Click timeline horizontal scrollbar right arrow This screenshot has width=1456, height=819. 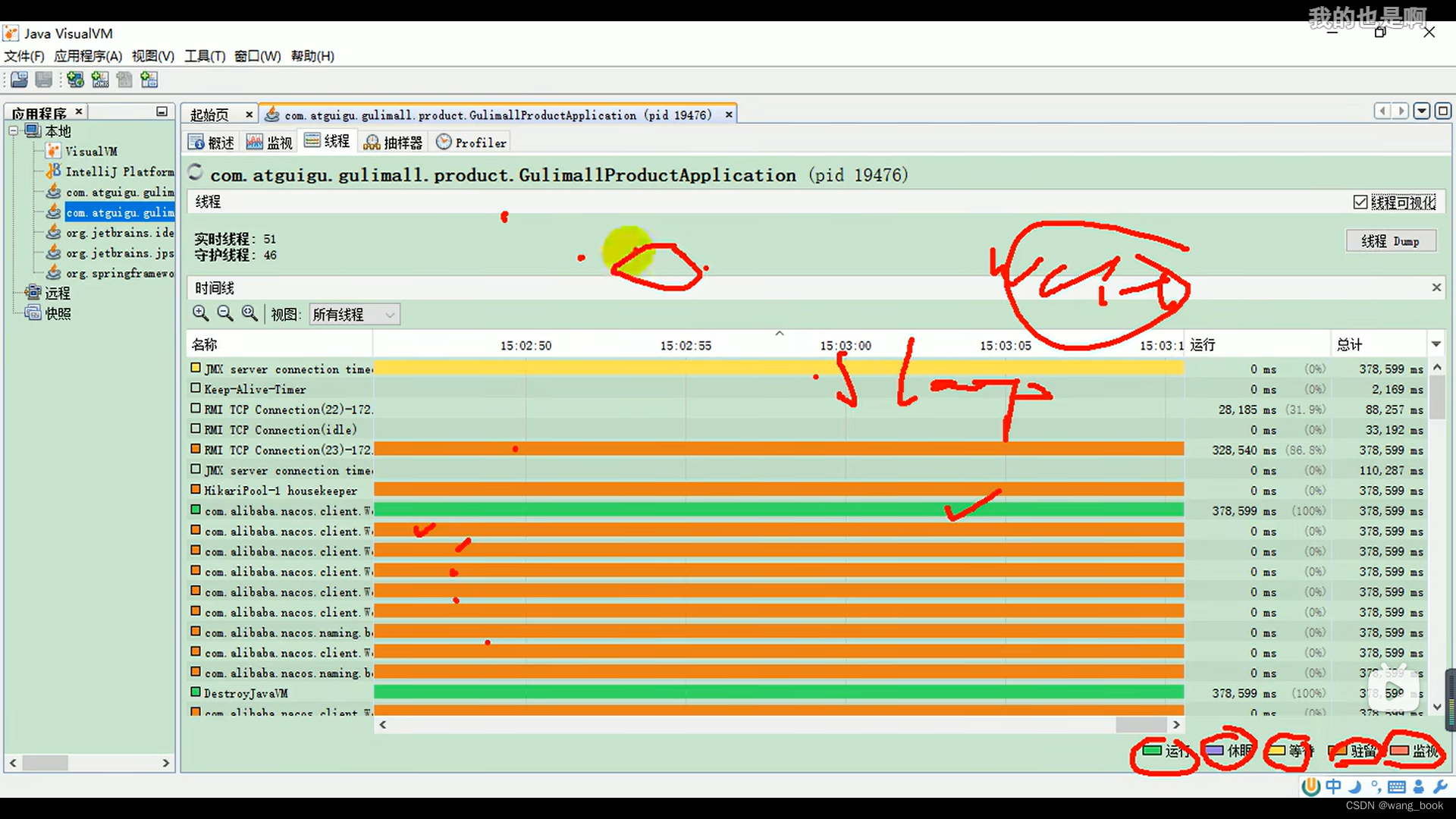1176,725
